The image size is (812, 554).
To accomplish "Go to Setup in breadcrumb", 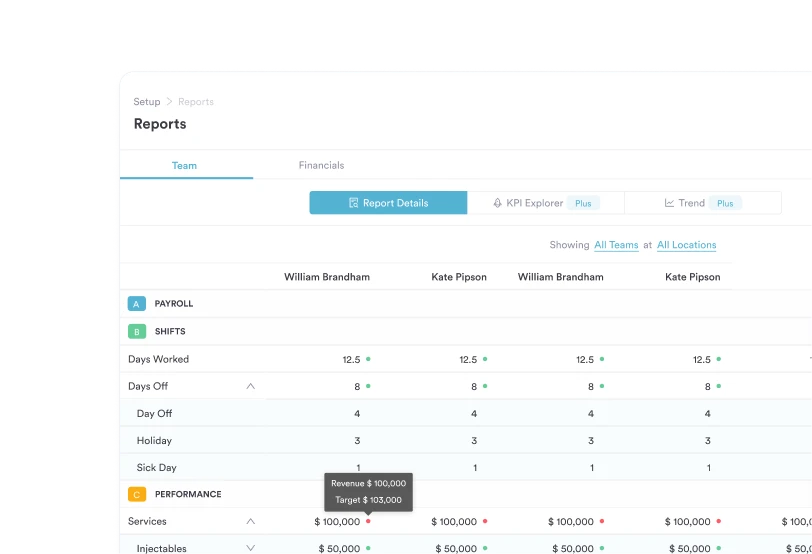I will 147,102.
